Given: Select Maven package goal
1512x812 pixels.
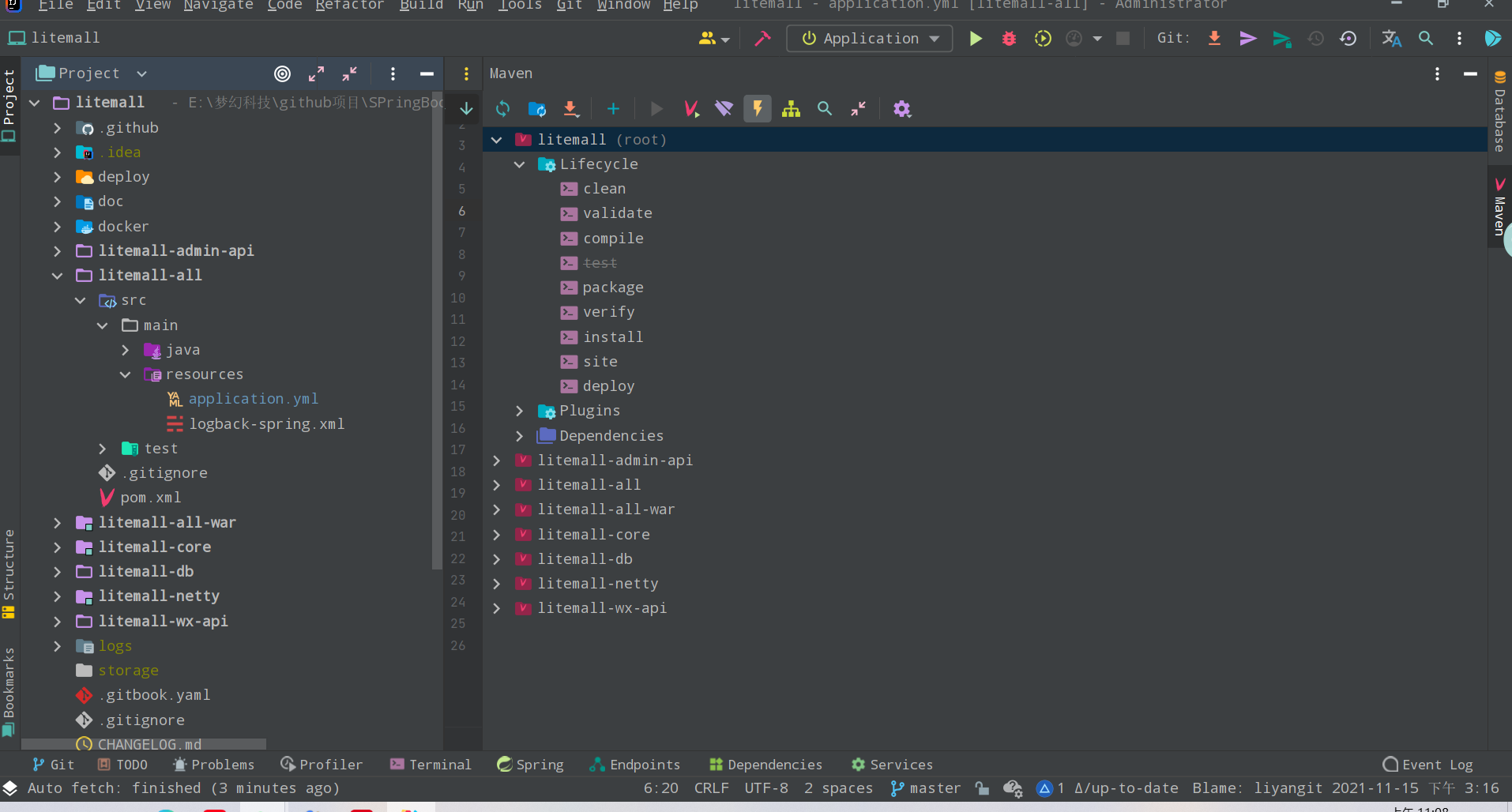Looking at the screenshot, I should point(613,288).
